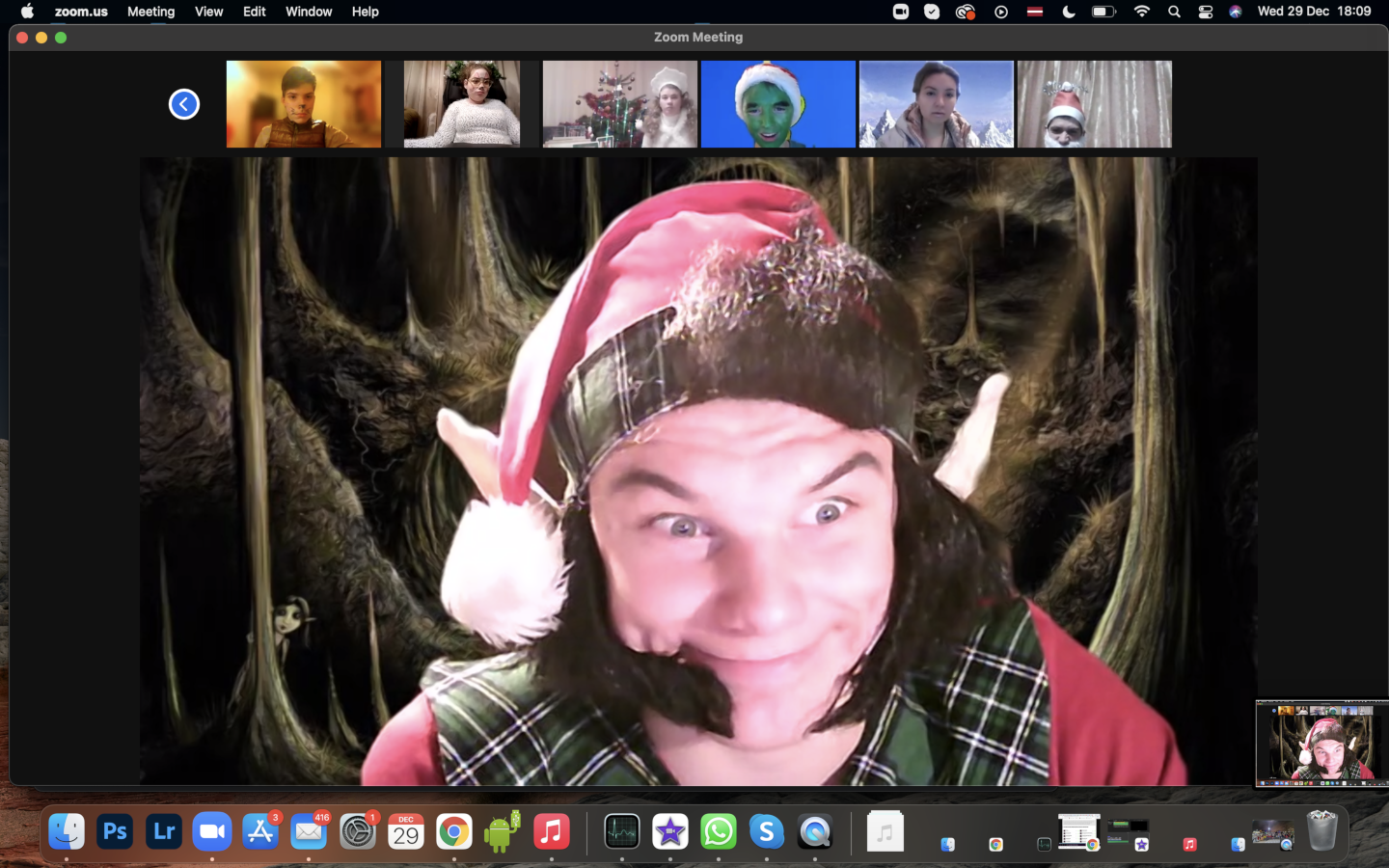Open the zoom.us app menu
This screenshot has height=868, width=1389.
[81, 12]
